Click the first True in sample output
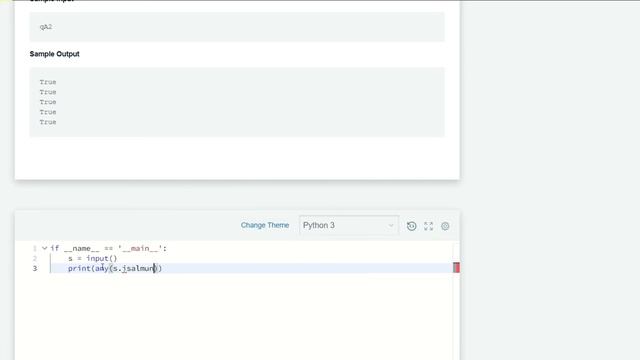Screen dimensions: 640x360 click(x=48, y=82)
